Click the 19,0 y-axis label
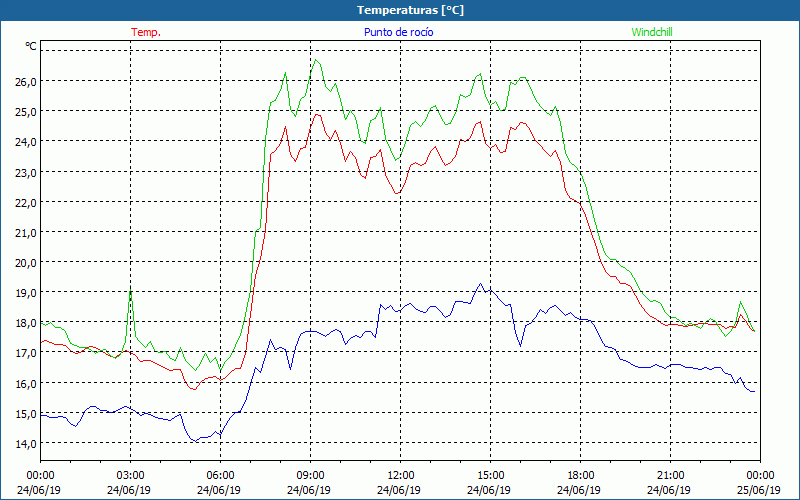Image resolution: width=800 pixels, height=500 pixels. point(25,293)
